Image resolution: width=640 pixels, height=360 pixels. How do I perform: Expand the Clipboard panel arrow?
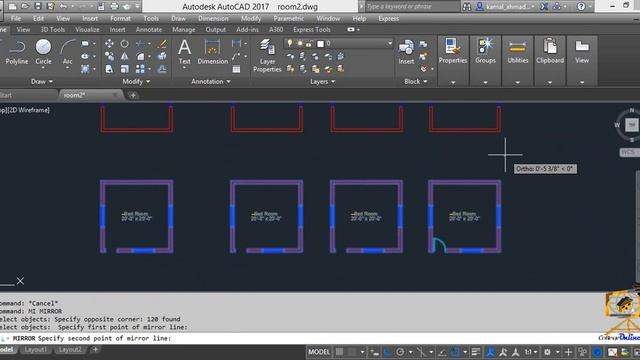550,82
